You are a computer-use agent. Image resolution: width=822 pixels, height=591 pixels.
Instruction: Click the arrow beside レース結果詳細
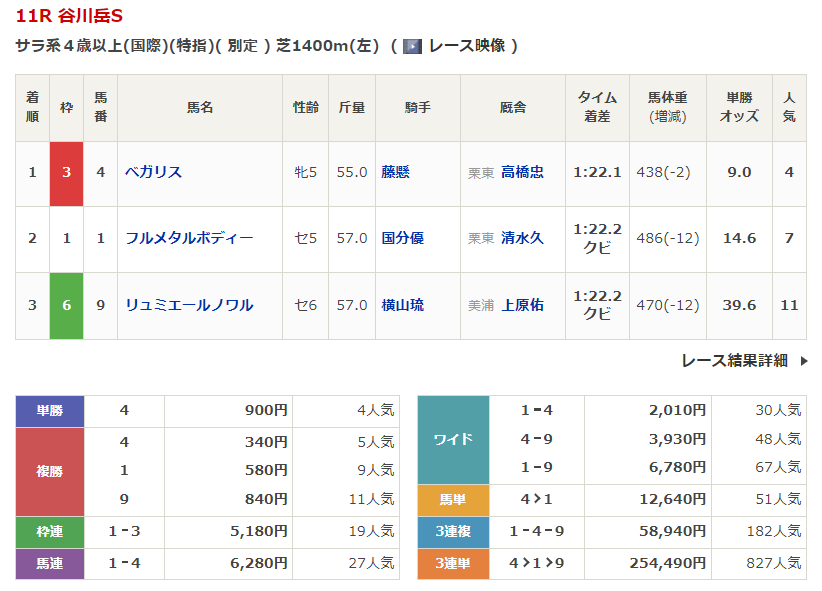pyautogui.click(x=803, y=361)
